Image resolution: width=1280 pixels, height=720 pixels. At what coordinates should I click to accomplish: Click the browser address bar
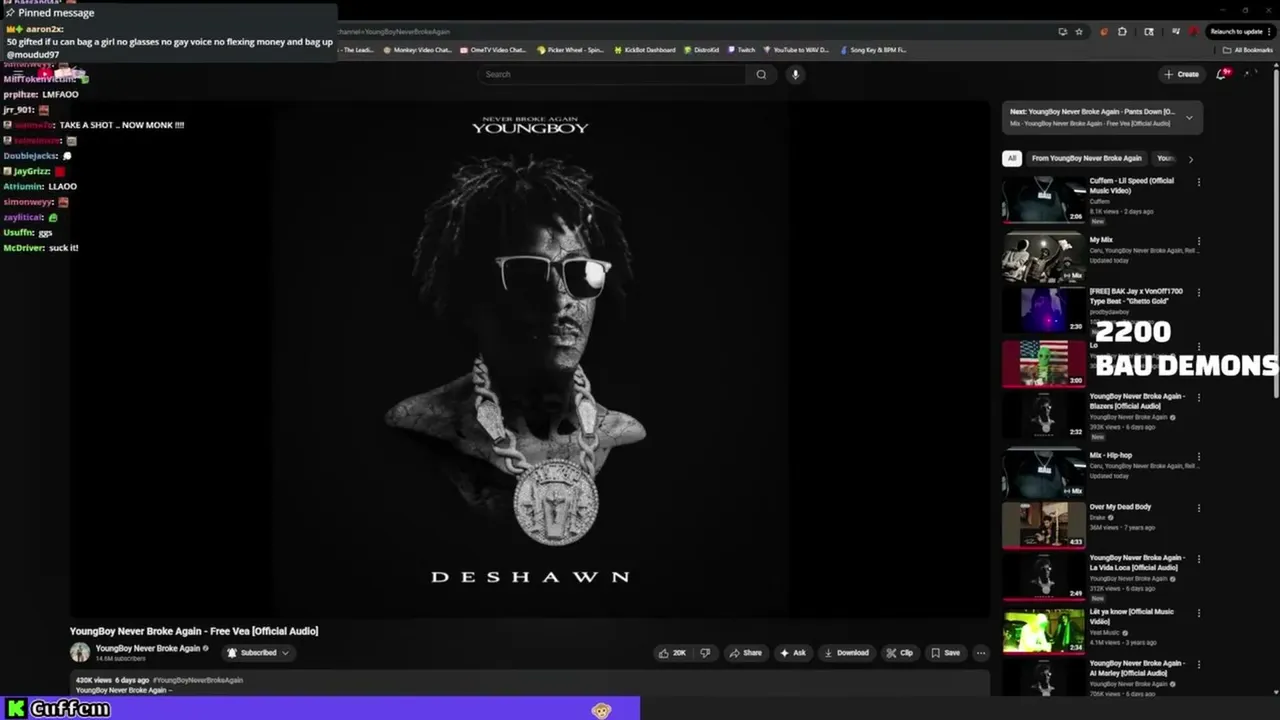[695, 31]
